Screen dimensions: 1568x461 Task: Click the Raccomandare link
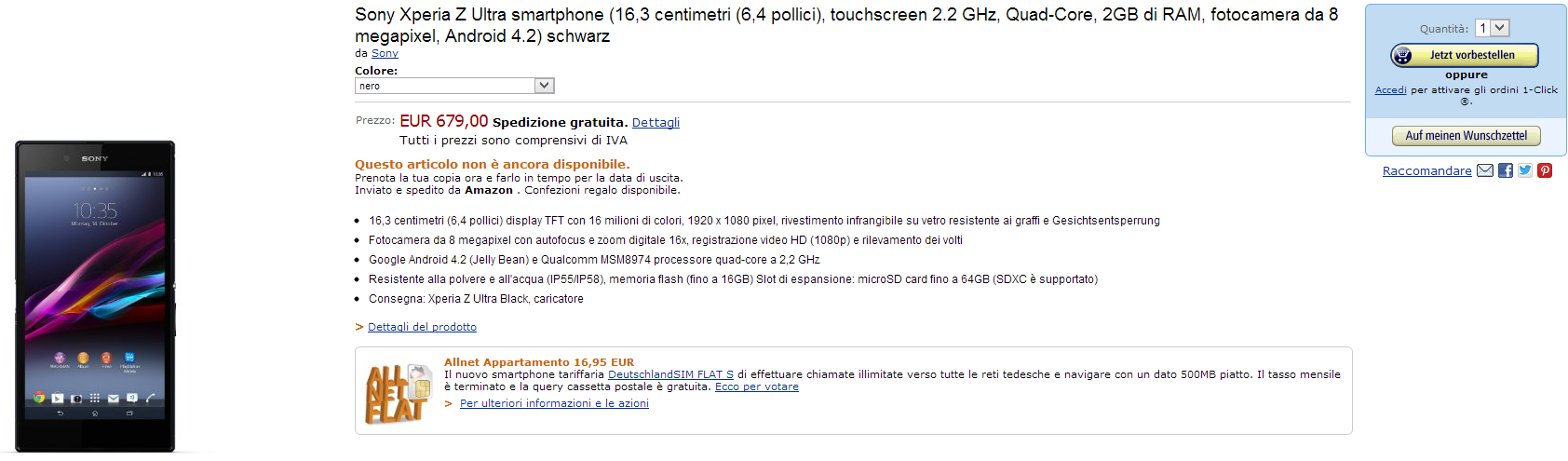coord(1427,171)
